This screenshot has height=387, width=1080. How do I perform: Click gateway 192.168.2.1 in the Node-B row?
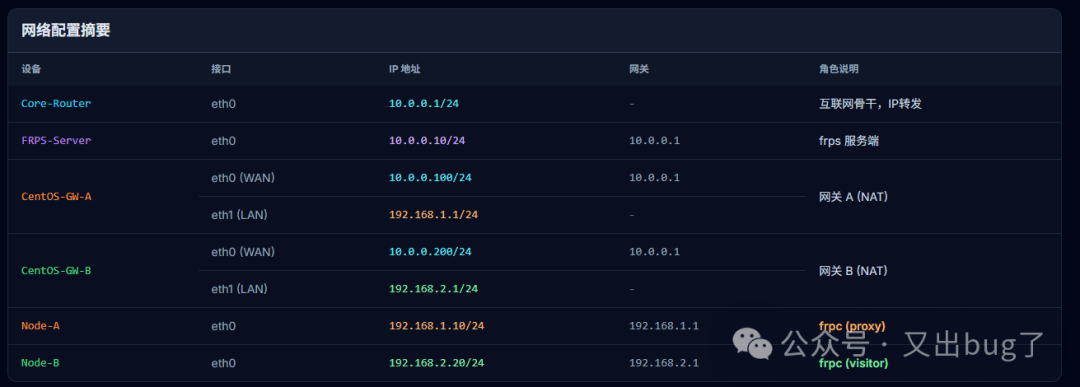664,363
